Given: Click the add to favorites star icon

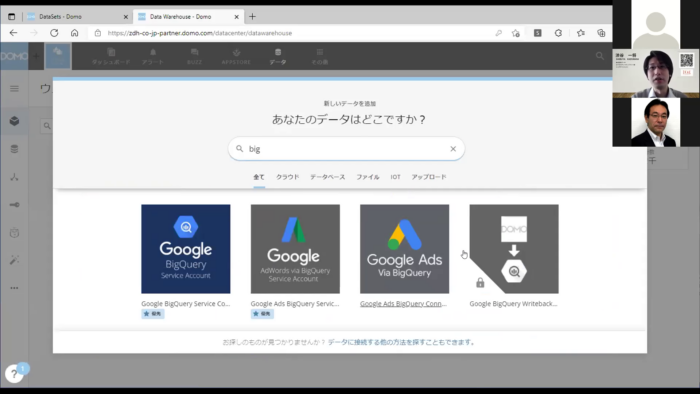Looking at the screenshot, I should [516, 33].
